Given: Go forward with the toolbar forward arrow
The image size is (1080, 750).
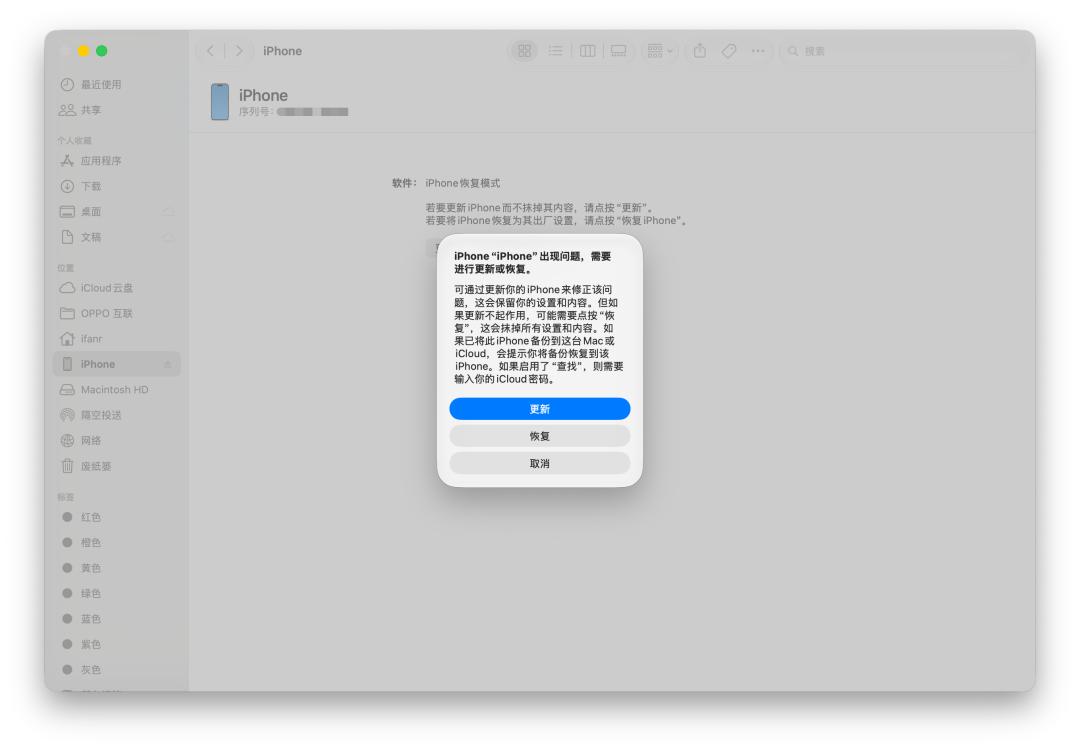Looking at the screenshot, I should (x=239, y=51).
